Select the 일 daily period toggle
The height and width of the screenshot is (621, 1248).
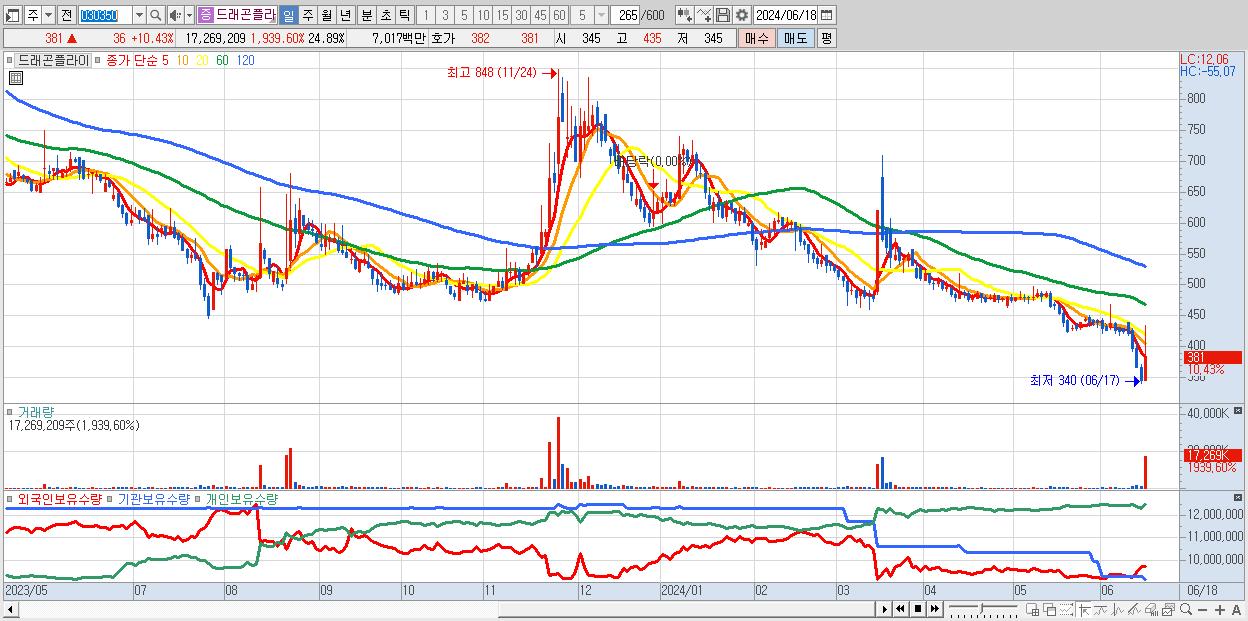[288, 15]
